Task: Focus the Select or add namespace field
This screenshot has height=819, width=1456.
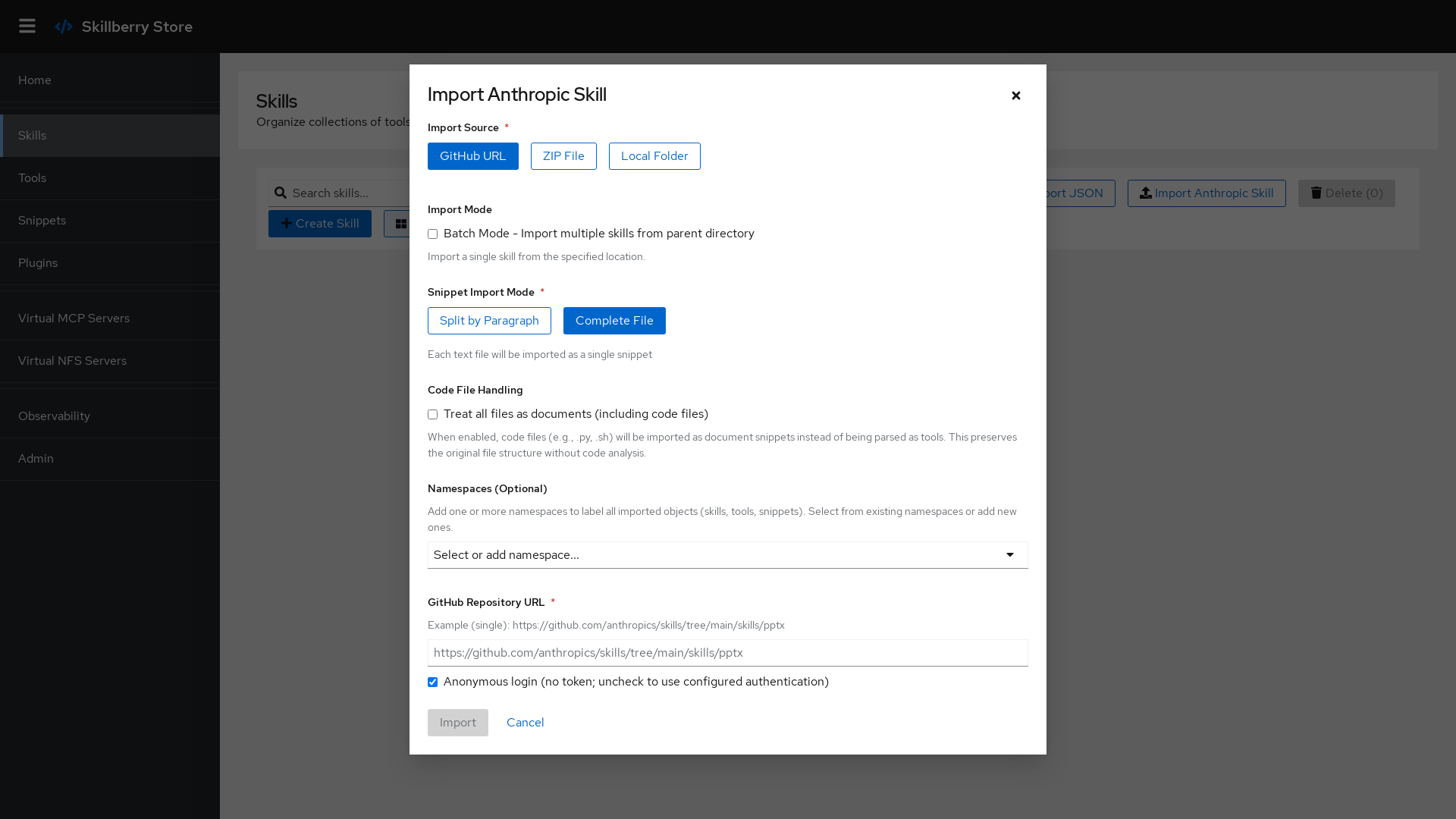Action: (728, 555)
